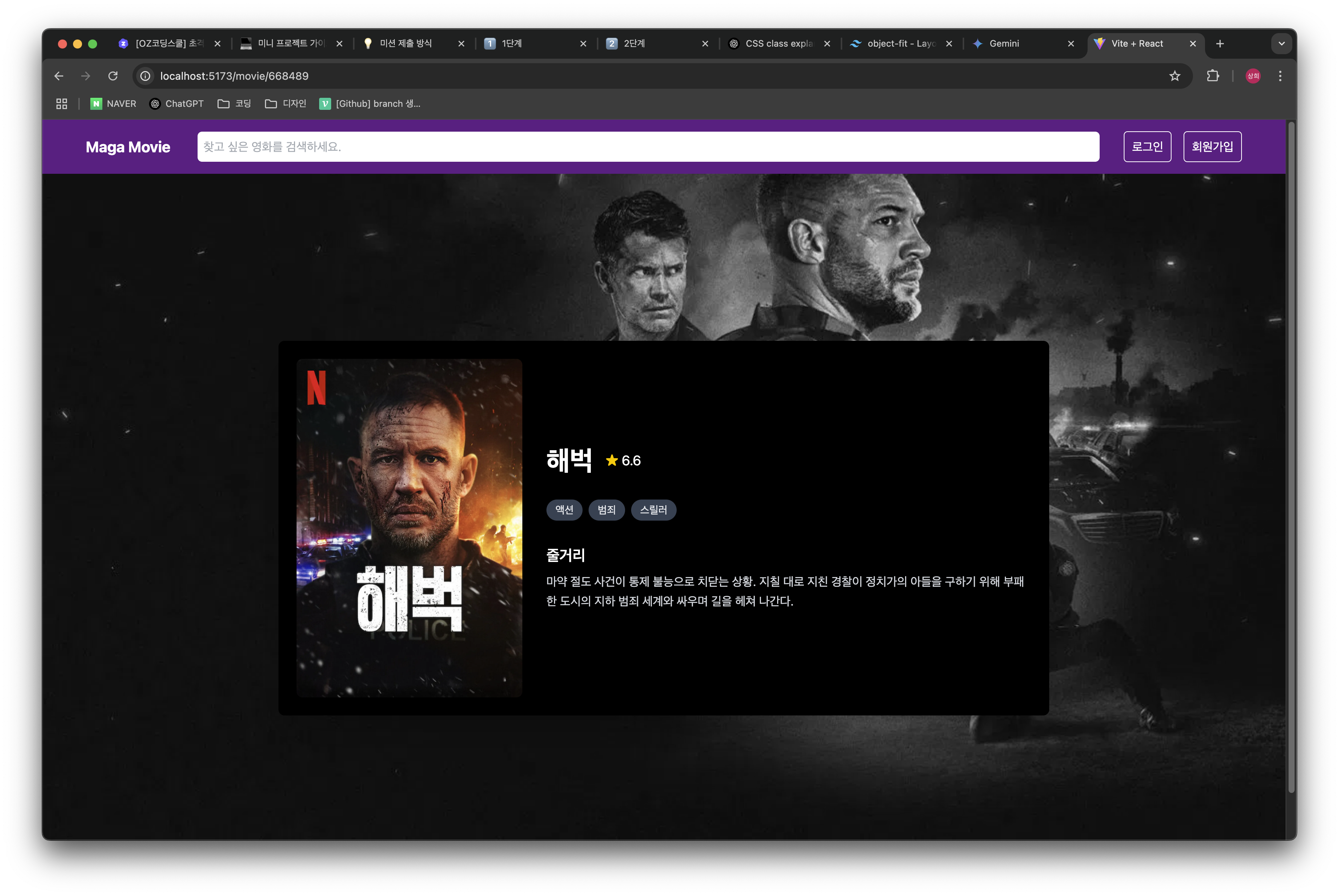Close the Vite + React tab

pos(1193,43)
